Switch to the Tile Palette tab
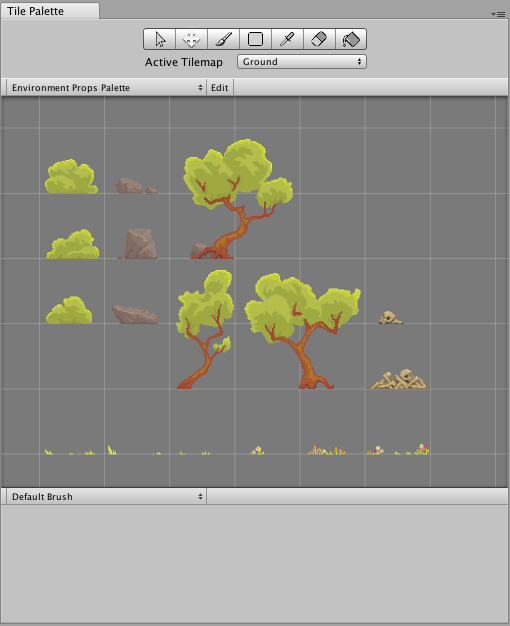Viewport: 510px width, 626px height. click(x=50, y=11)
